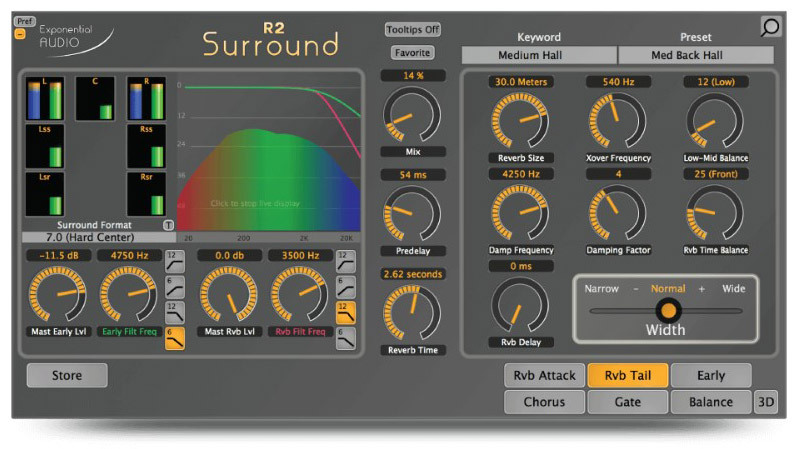Select the 12 dB high-pass slope for the early filter
Viewport: 800px width, 449px height.
coord(174,262)
